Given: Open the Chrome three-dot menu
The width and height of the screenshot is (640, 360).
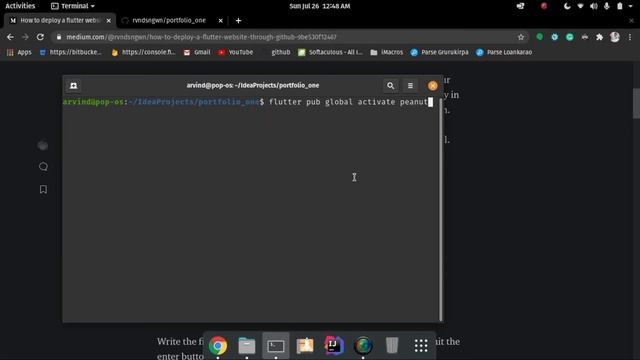Looking at the screenshot, I should coord(630,37).
